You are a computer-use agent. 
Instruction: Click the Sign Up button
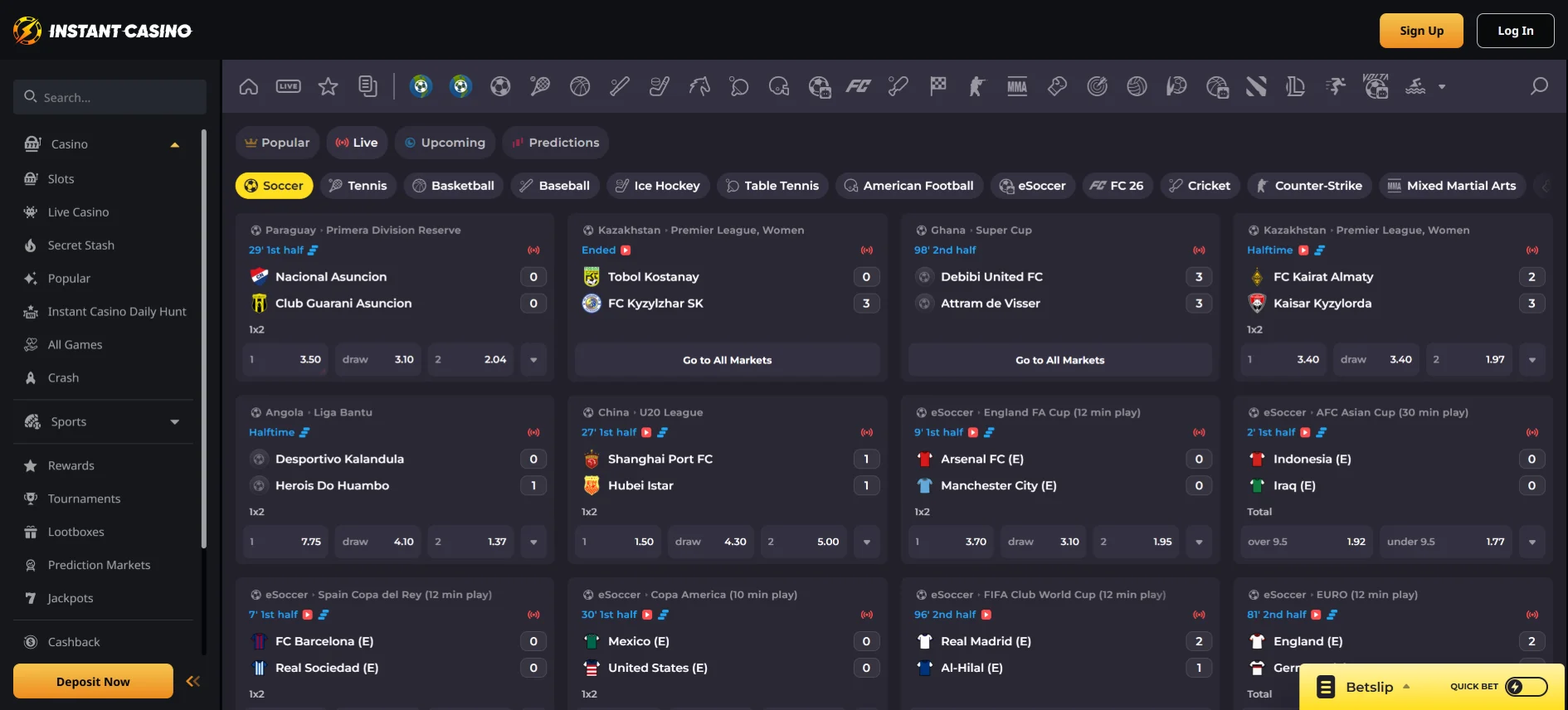1421,31
